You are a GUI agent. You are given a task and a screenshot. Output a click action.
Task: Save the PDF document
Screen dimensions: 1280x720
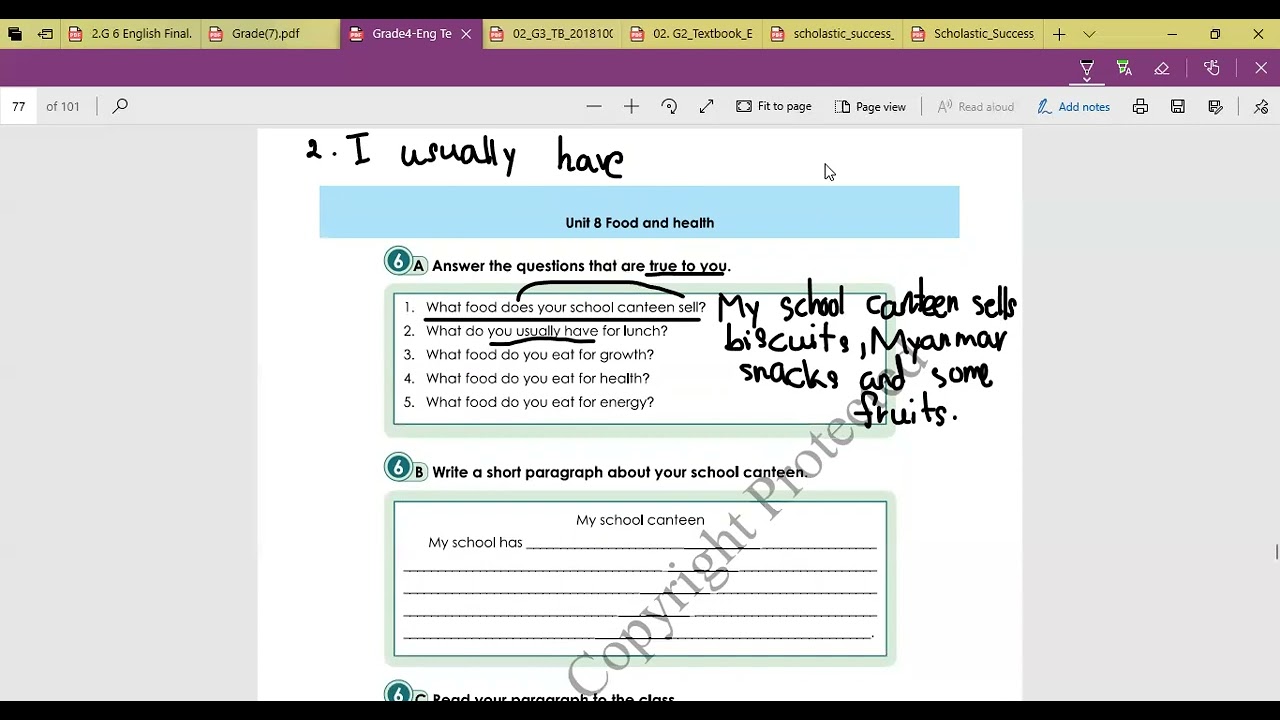[1178, 106]
